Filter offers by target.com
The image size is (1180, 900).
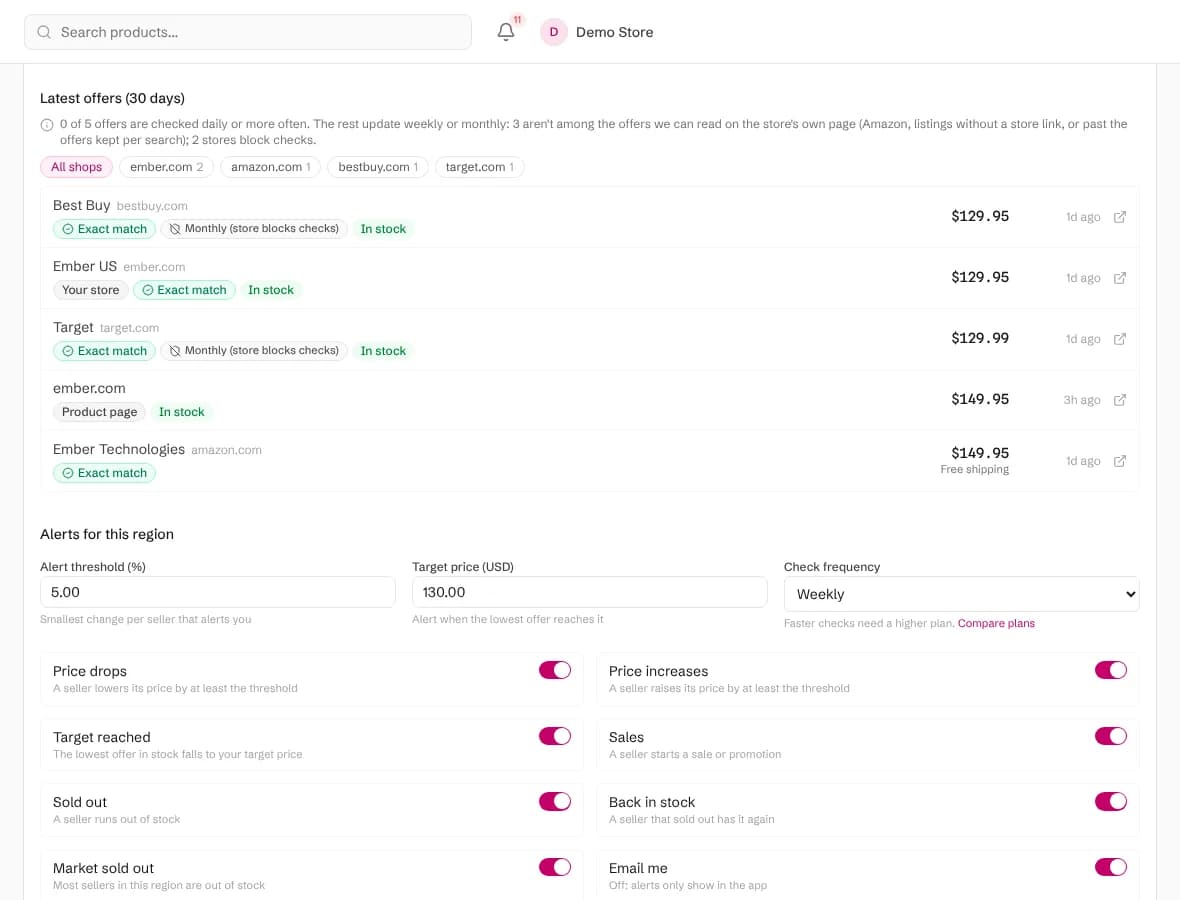tap(479, 167)
